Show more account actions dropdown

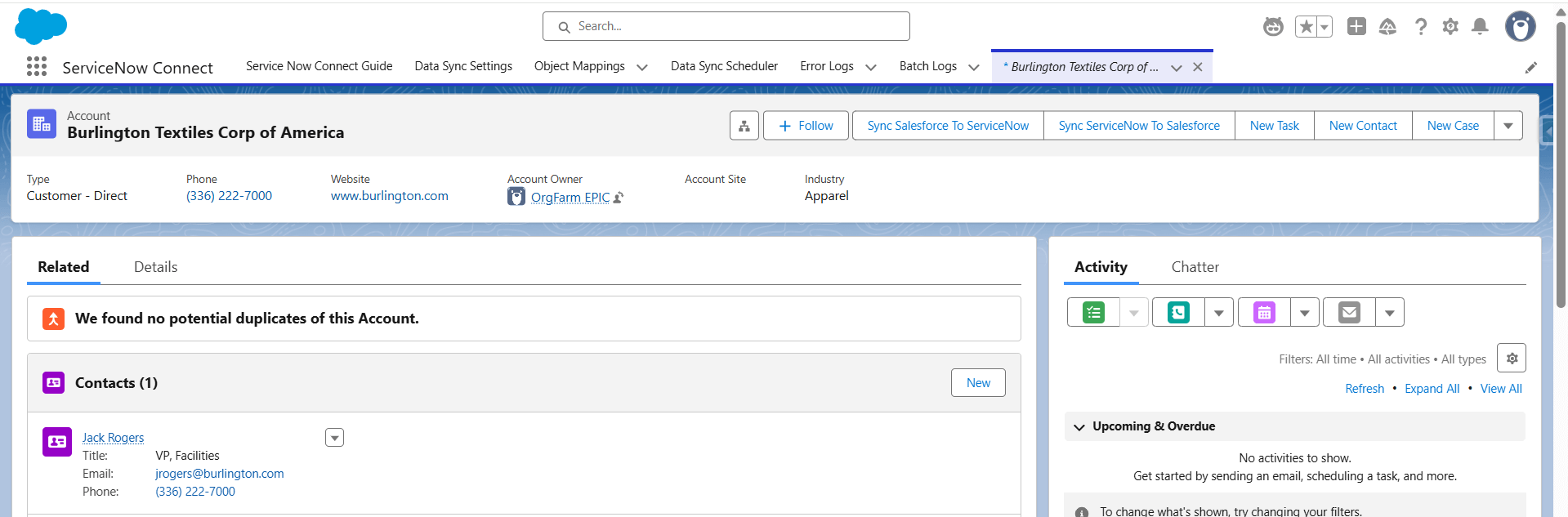pyautogui.click(x=1508, y=126)
